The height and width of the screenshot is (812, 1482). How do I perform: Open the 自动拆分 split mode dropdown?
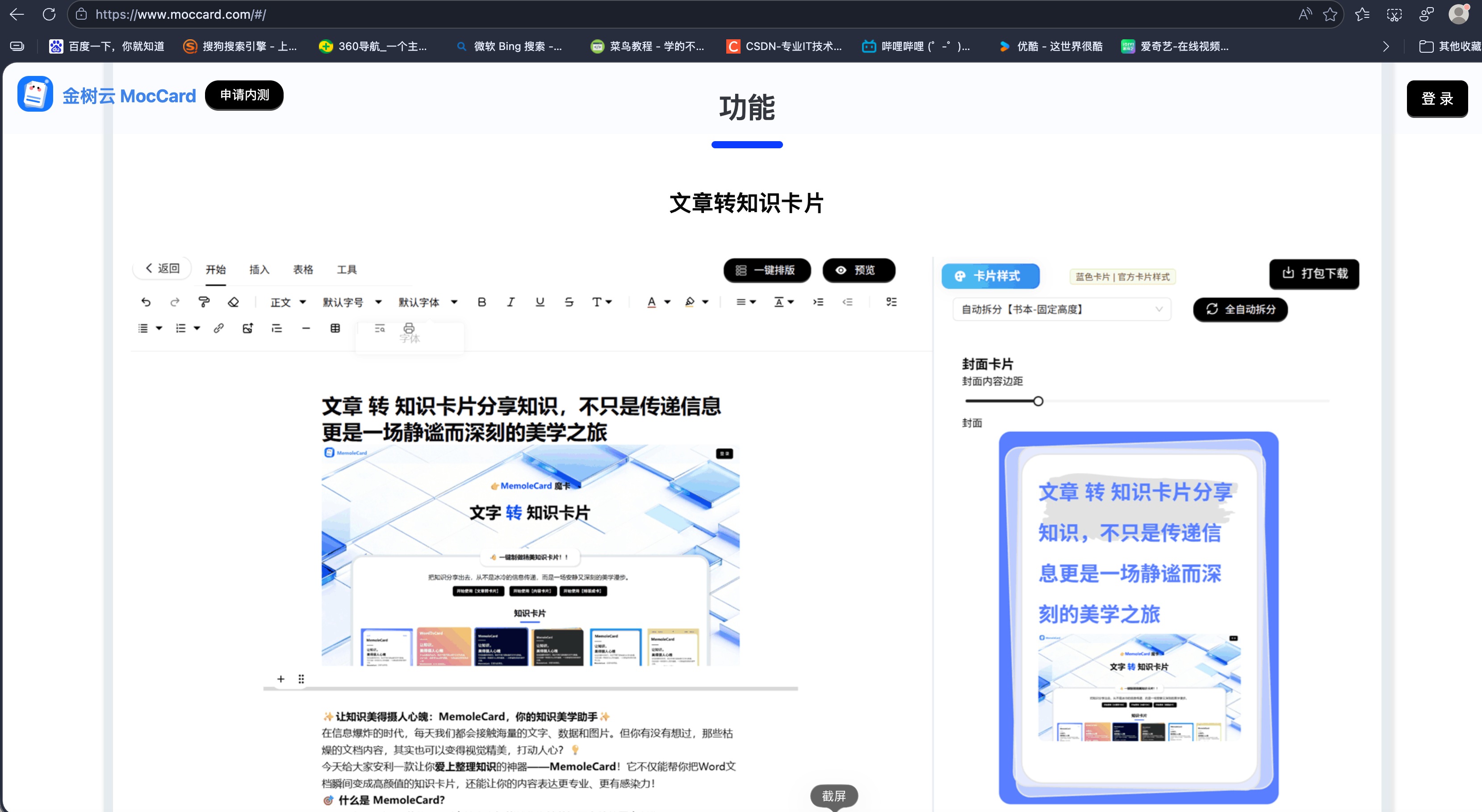click(1061, 309)
